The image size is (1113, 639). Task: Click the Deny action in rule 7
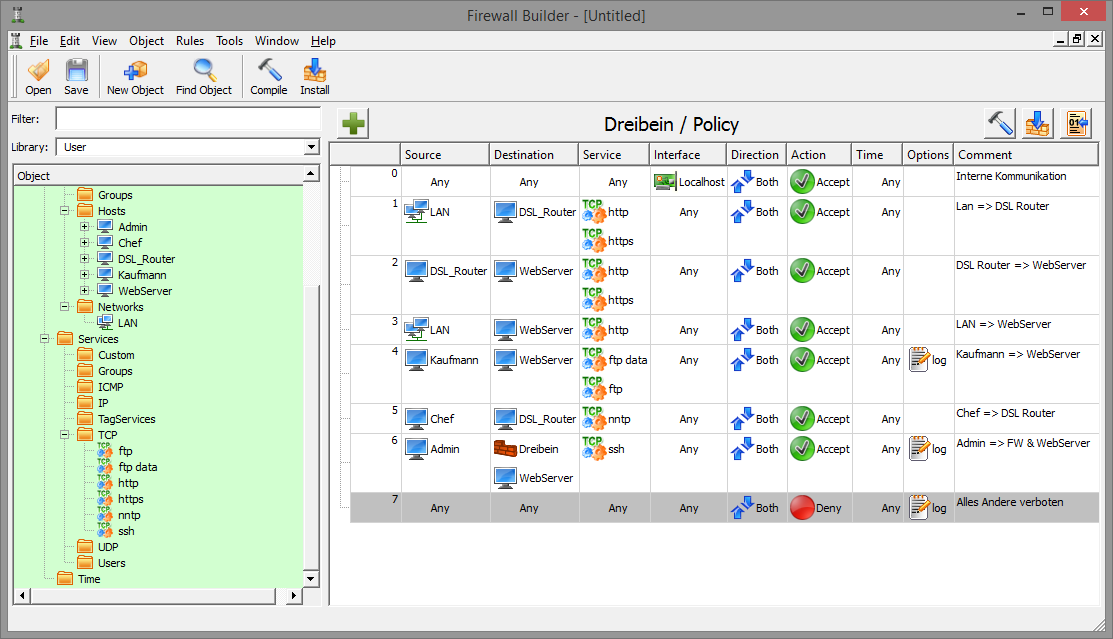click(803, 508)
